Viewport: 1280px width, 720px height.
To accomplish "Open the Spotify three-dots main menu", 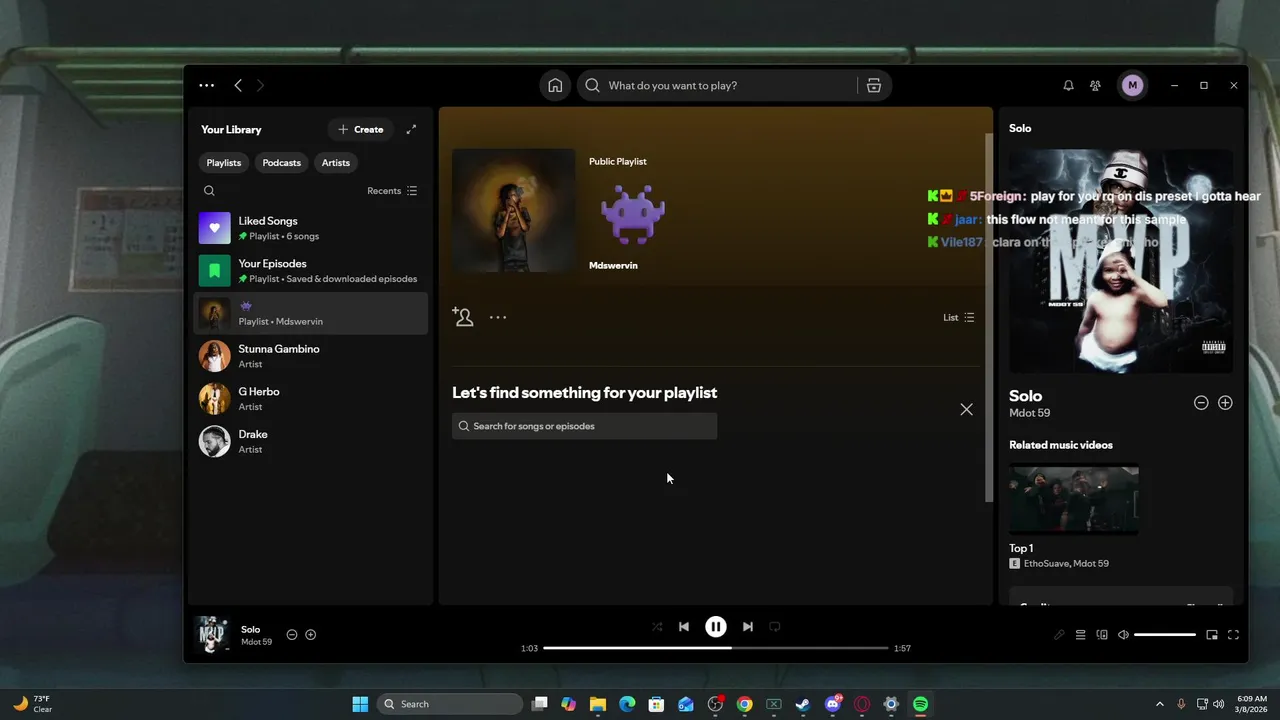I will [x=206, y=86].
